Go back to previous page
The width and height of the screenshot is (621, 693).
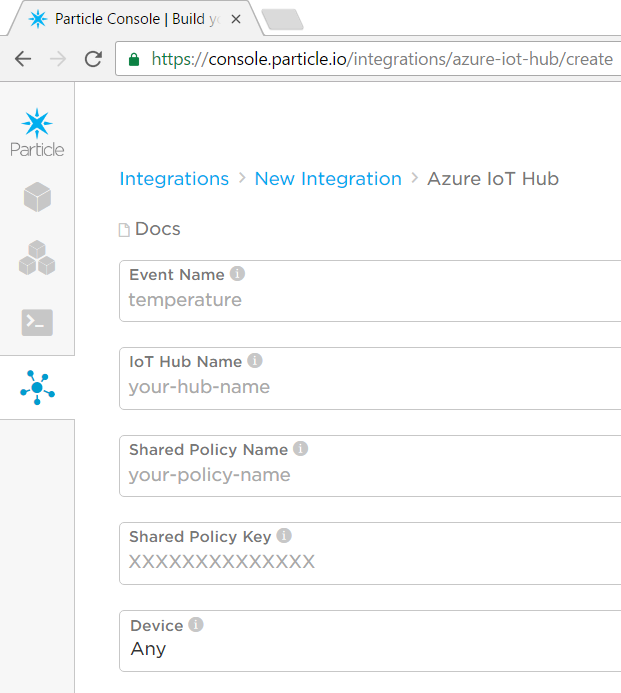[x=22, y=59]
